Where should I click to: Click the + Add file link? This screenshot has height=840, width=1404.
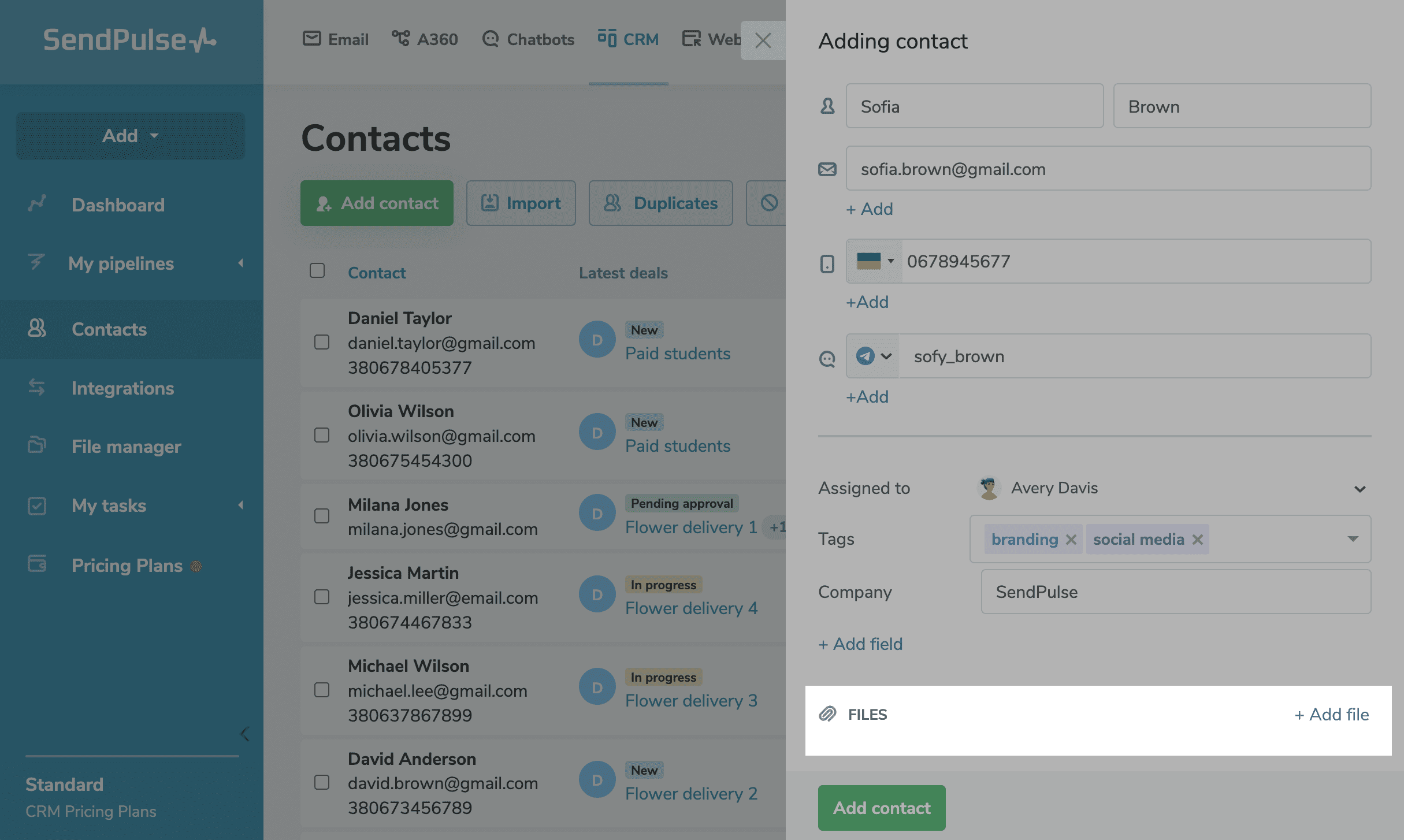(1331, 715)
